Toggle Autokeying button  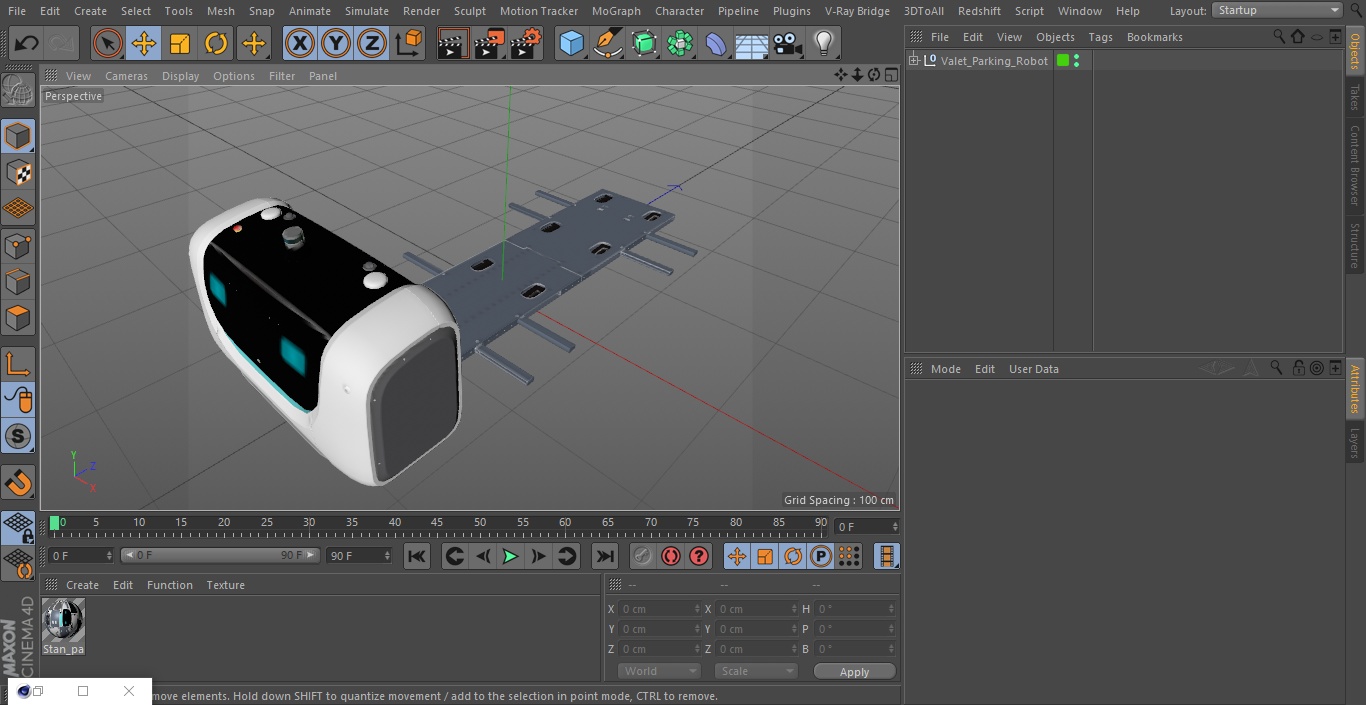pyautogui.click(x=671, y=556)
